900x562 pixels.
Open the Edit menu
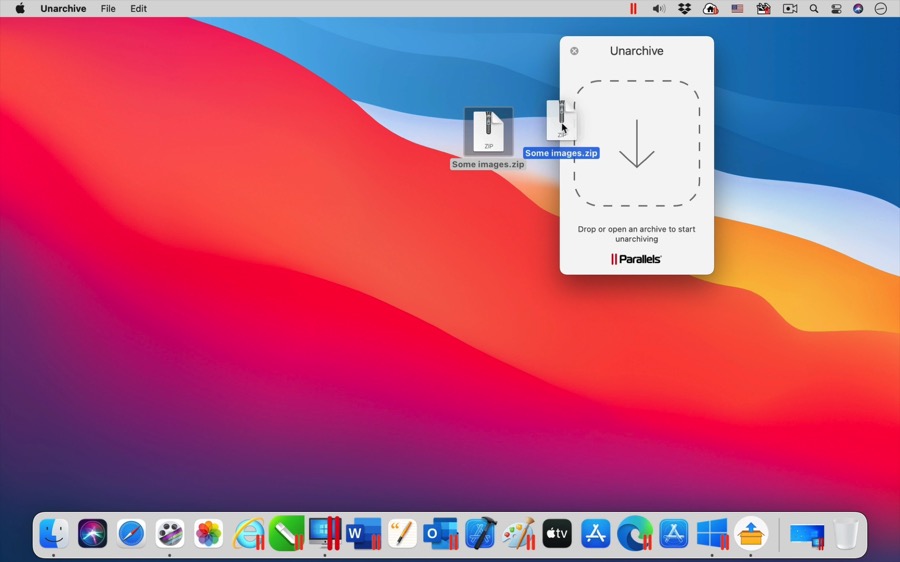(x=139, y=9)
